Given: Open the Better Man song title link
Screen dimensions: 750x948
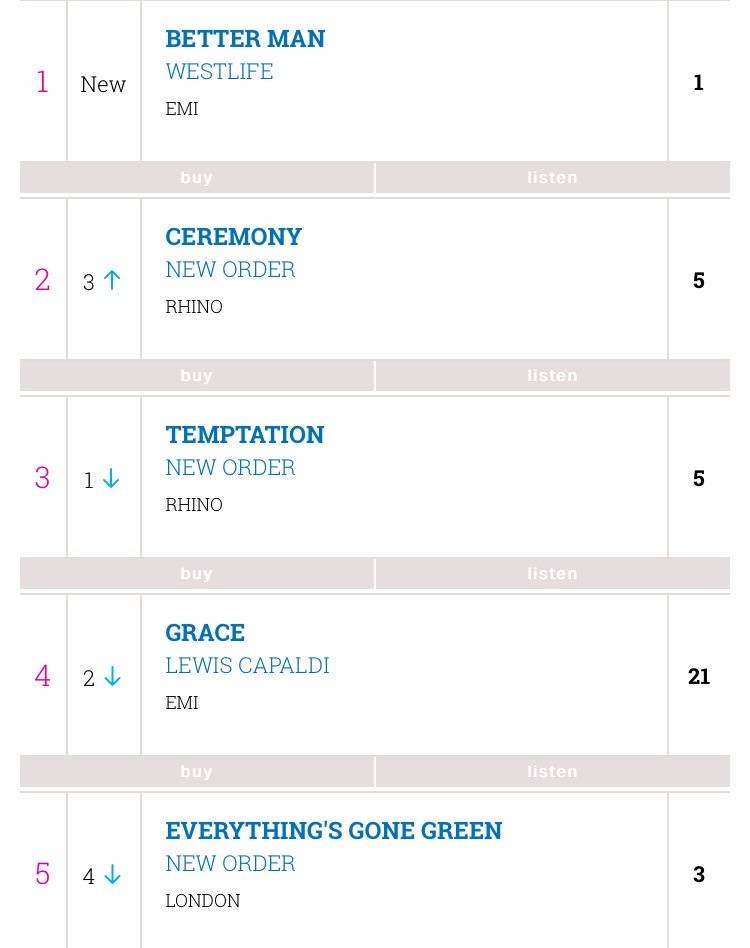Looking at the screenshot, I should (245, 39).
